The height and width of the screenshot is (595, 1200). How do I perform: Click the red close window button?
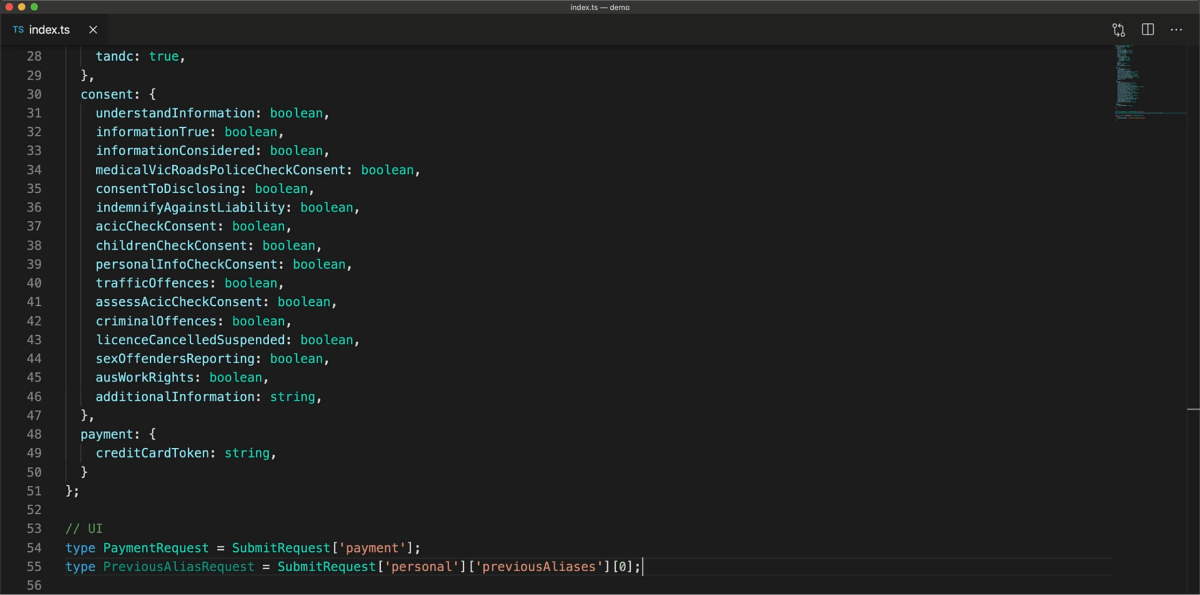pos(7,7)
